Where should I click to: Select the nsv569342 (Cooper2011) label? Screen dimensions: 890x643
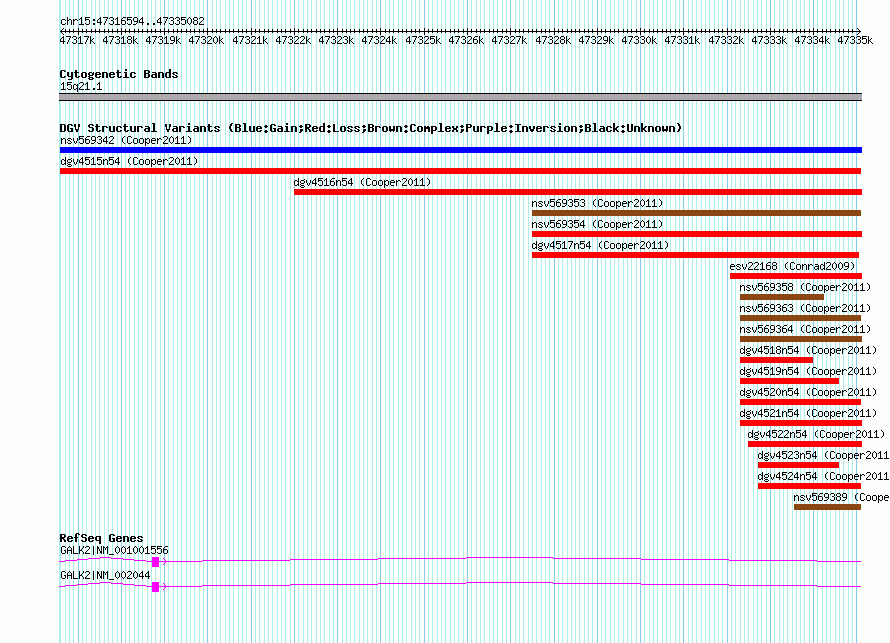[126, 140]
